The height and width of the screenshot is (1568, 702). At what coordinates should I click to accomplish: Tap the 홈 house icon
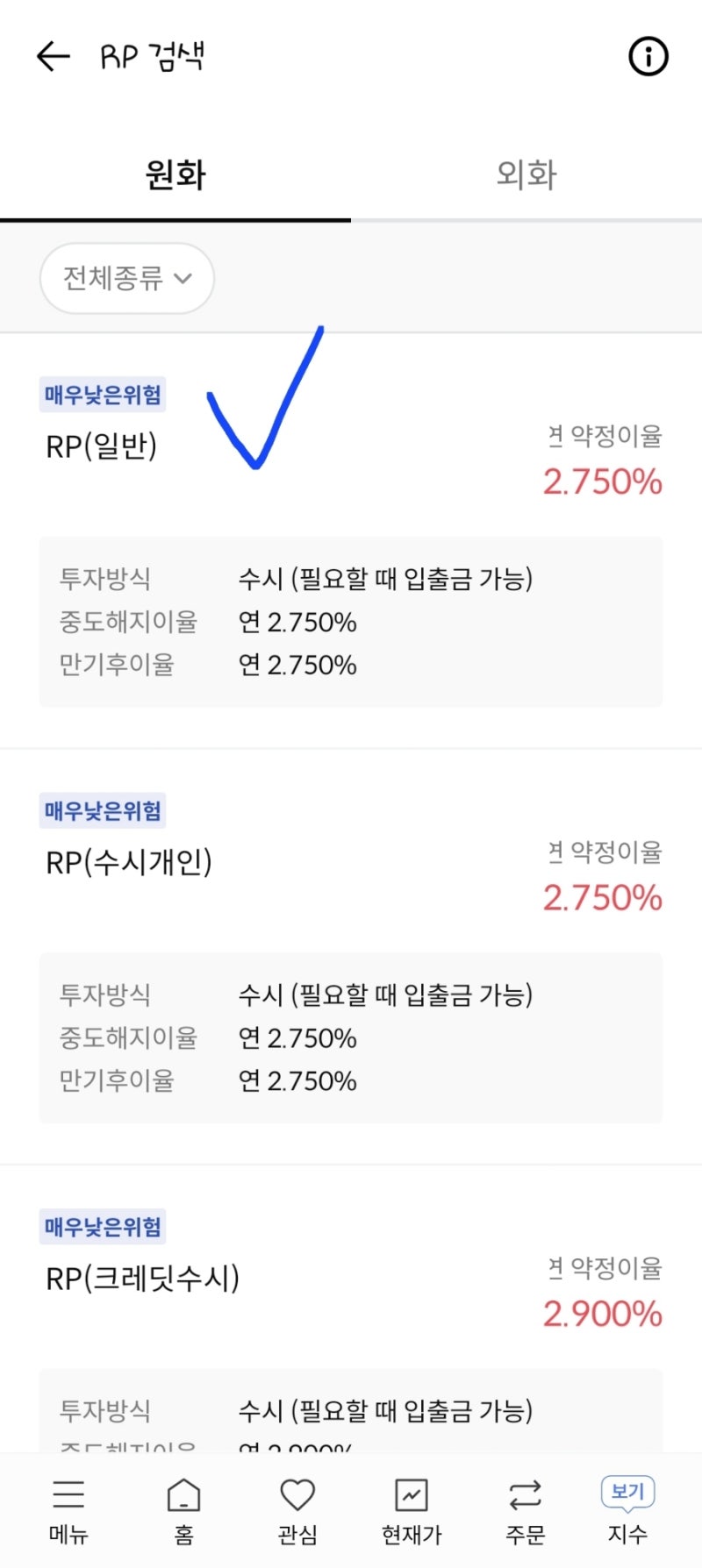183,1495
